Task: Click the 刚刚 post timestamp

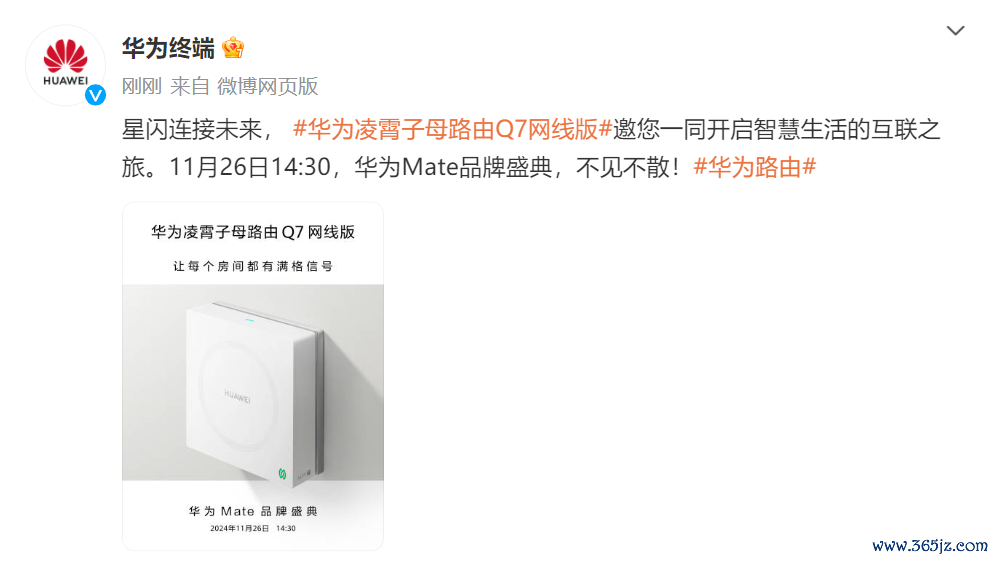Action: [142, 86]
